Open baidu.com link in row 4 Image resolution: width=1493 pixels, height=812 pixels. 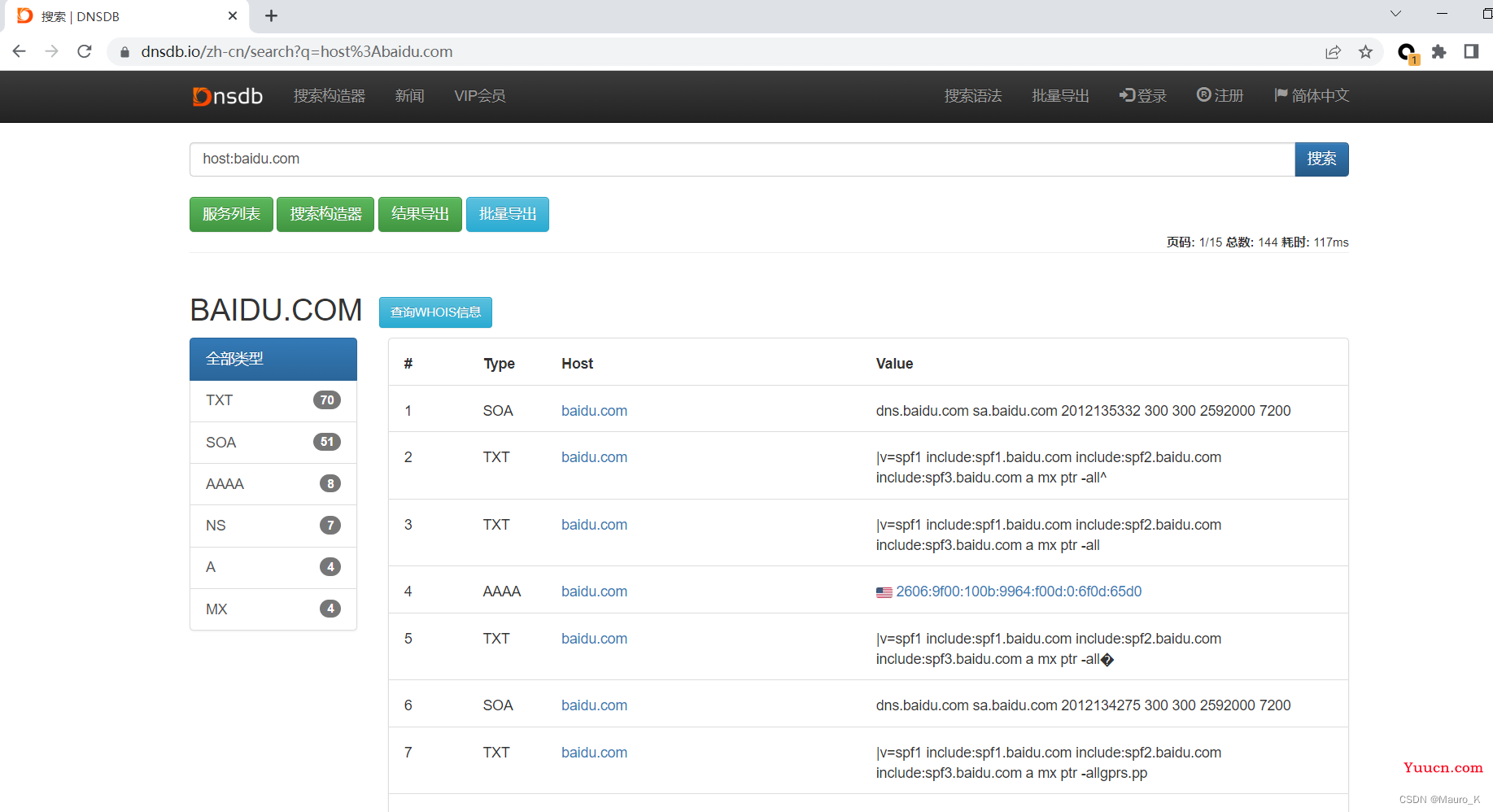(x=594, y=592)
